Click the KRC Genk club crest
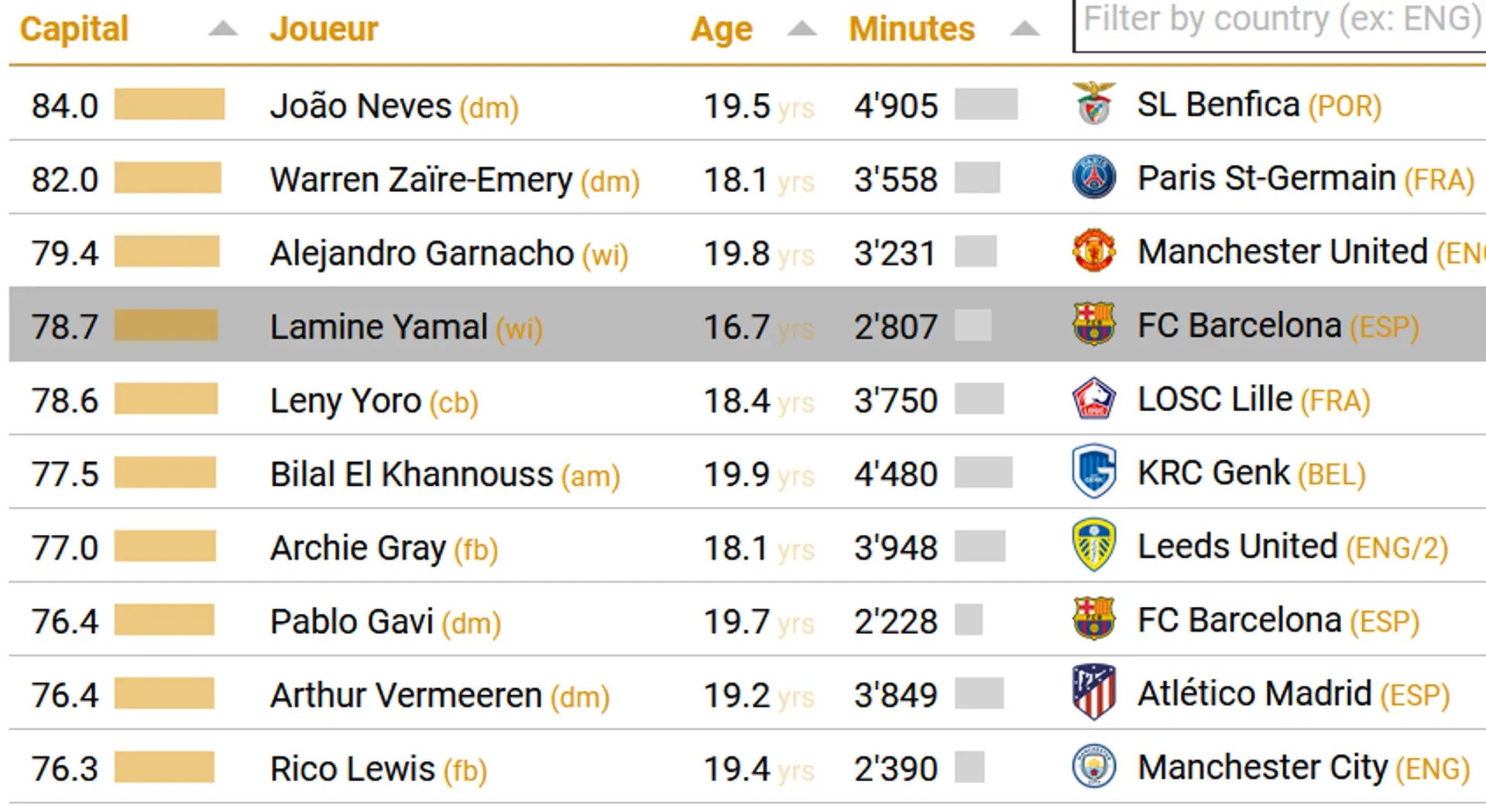 pyautogui.click(x=1093, y=471)
